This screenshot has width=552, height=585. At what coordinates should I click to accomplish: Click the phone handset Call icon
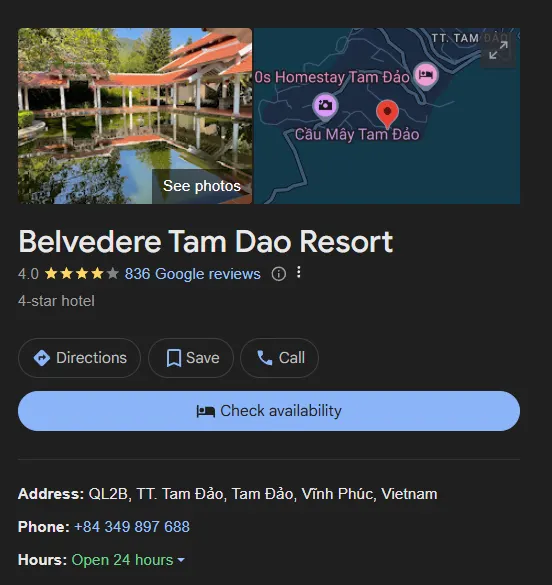(x=265, y=358)
